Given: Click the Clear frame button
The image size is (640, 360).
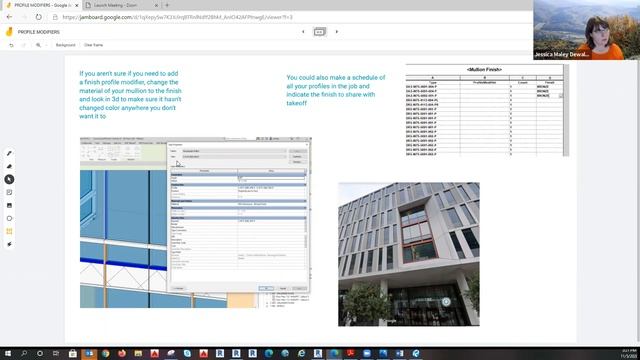Looking at the screenshot, I should [x=93, y=45].
